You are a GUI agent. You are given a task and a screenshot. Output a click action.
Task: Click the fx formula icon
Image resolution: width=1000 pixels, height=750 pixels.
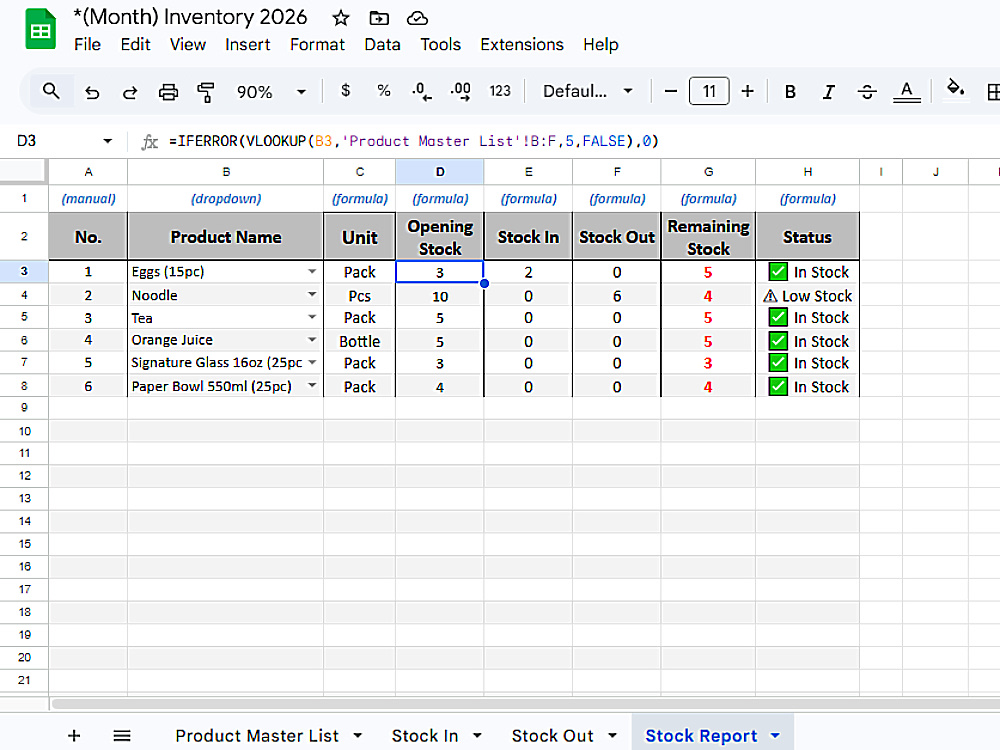[149, 141]
